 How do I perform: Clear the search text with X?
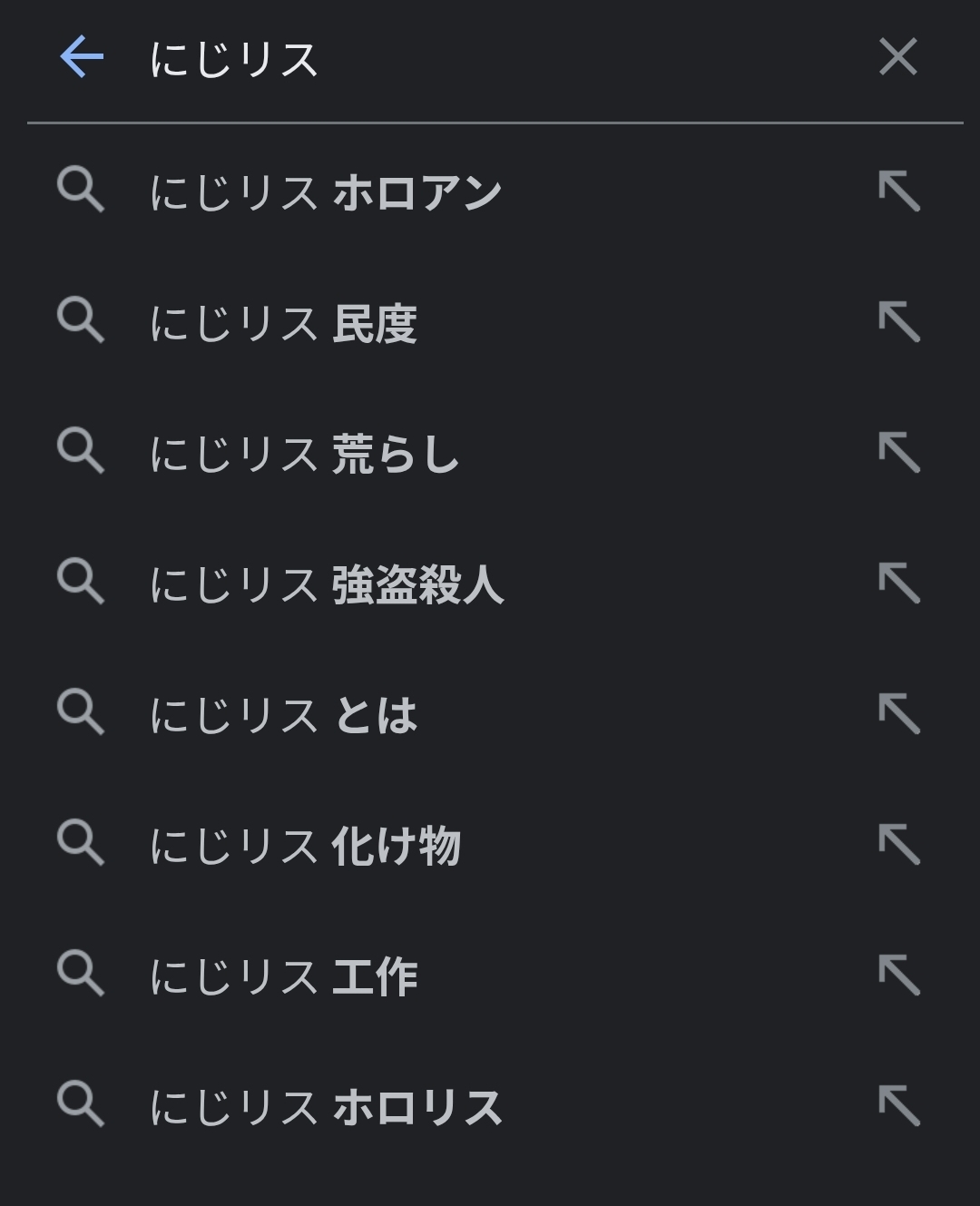pos(898,57)
